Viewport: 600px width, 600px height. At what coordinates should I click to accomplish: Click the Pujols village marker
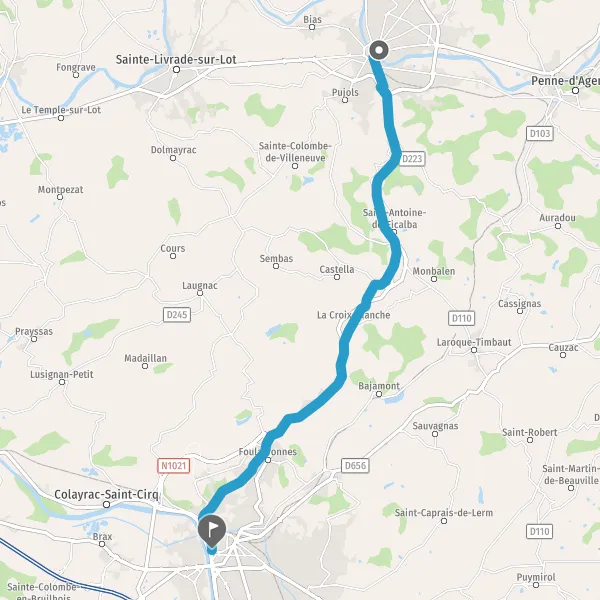(345, 100)
